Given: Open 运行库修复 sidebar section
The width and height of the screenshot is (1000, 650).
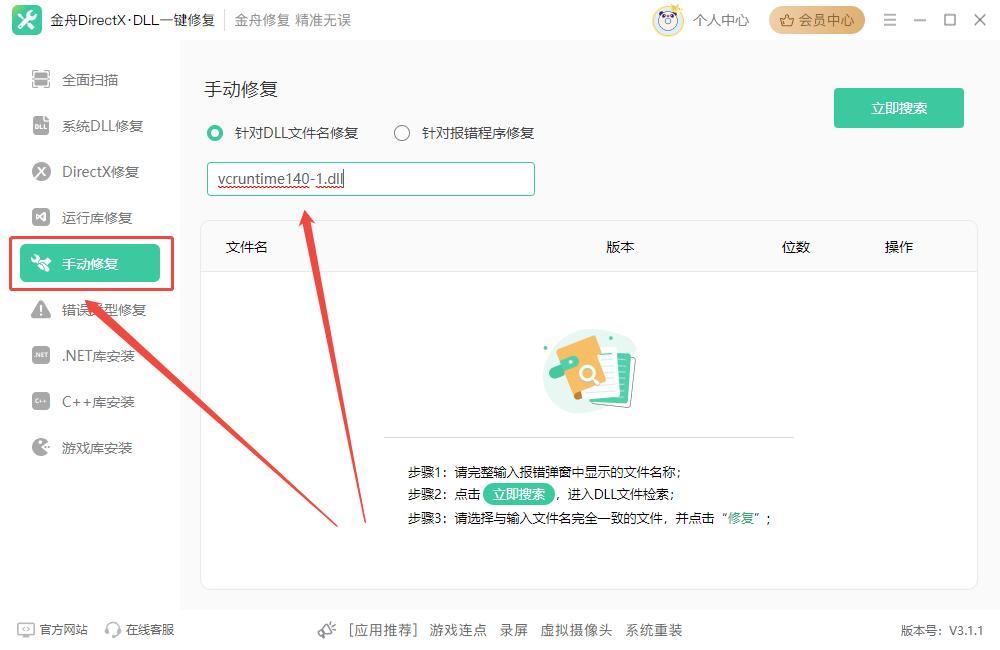Looking at the screenshot, I should [90, 218].
